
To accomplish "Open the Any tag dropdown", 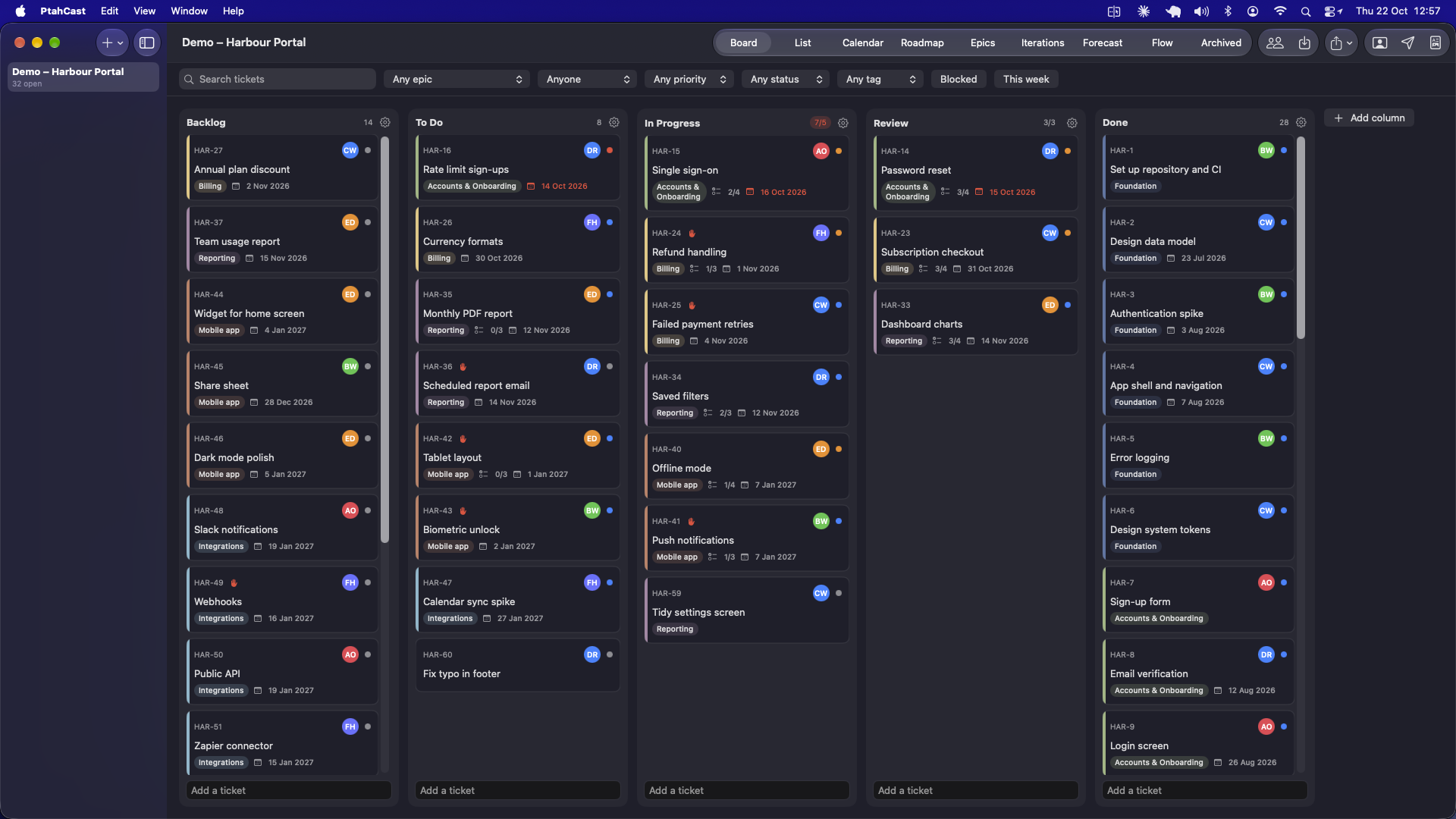I will (x=880, y=79).
